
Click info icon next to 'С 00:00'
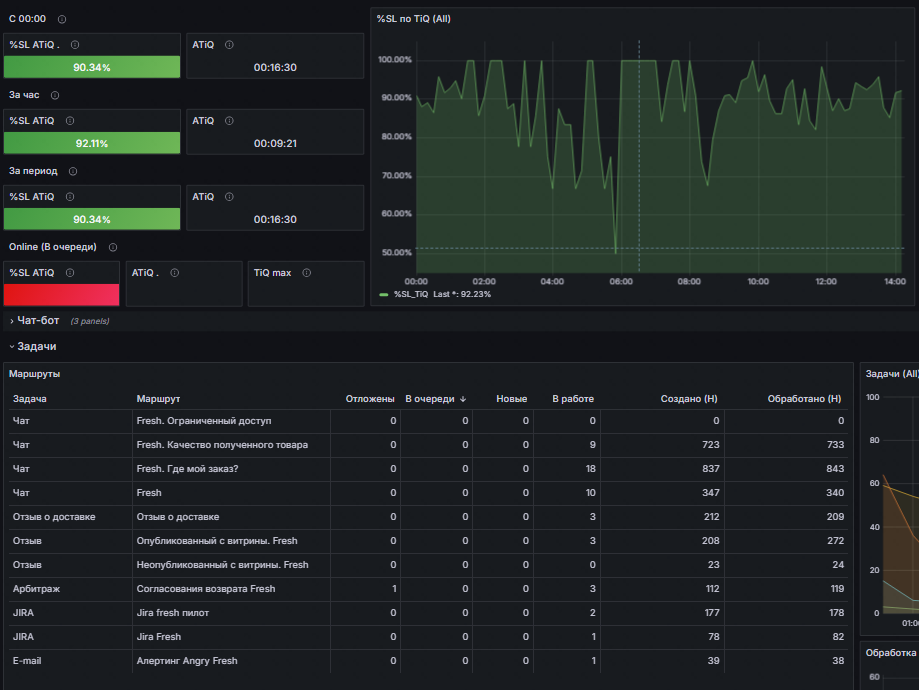(x=62, y=19)
